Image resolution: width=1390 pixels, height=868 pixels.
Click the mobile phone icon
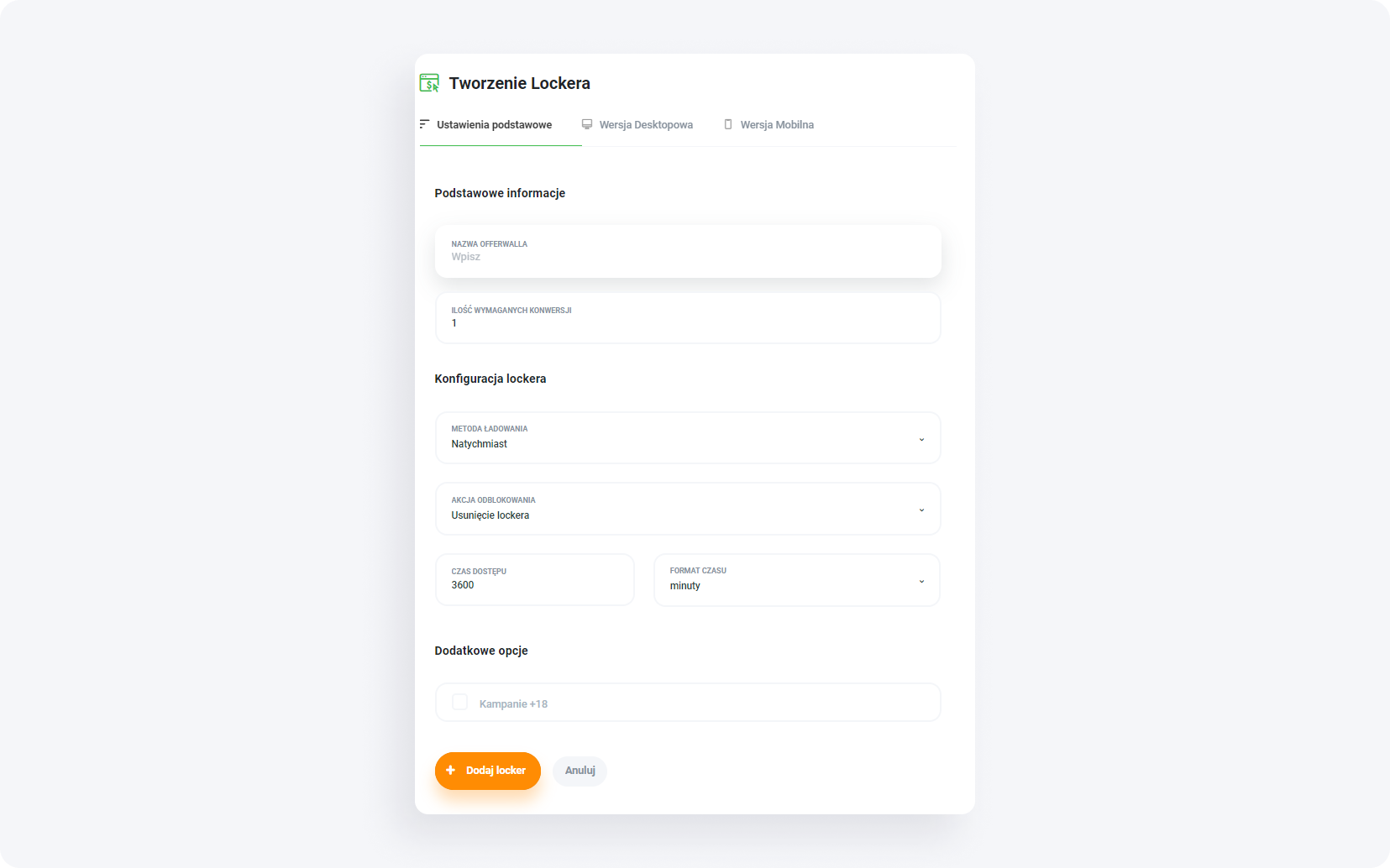tap(728, 124)
